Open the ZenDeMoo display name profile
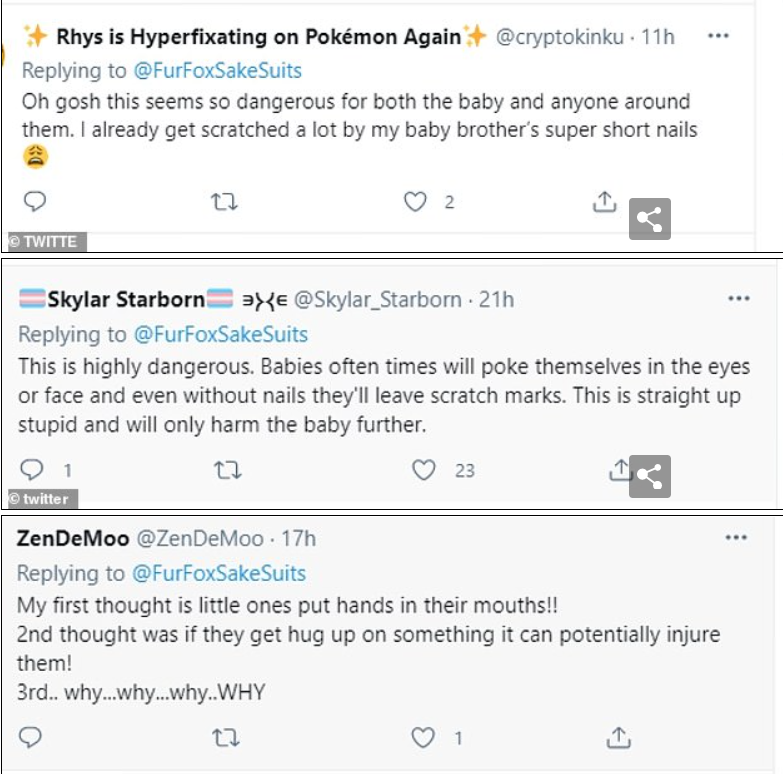 pyautogui.click(x=73, y=539)
